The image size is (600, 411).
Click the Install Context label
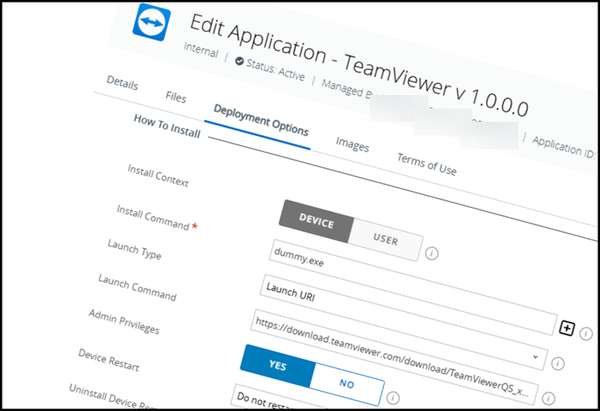[x=158, y=176]
